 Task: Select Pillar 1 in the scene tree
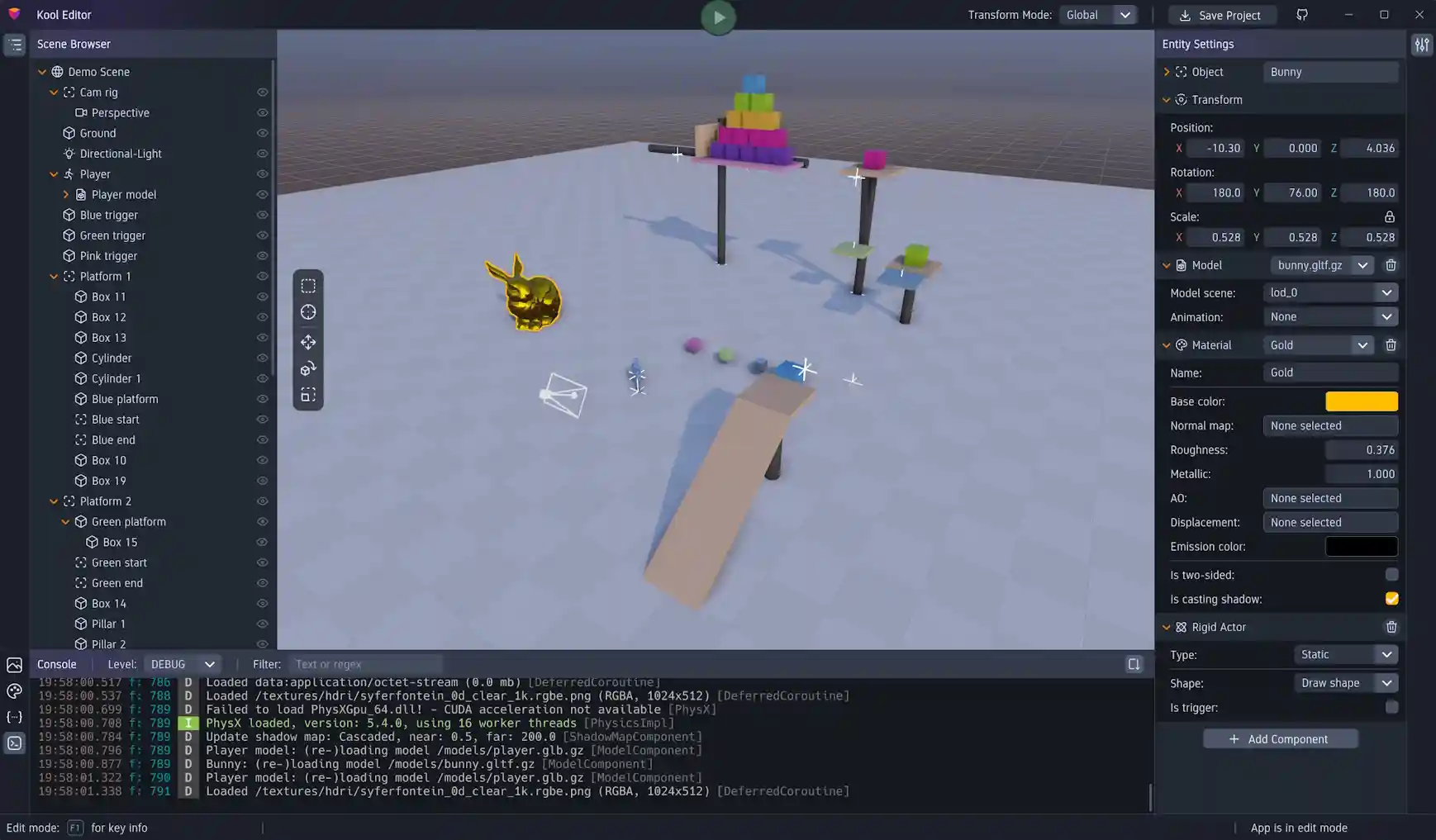click(109, 624)
